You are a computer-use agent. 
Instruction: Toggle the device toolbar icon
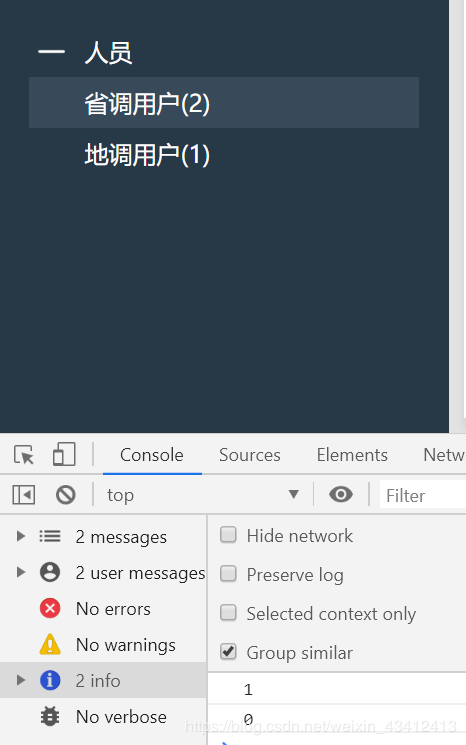pos(64,455)
